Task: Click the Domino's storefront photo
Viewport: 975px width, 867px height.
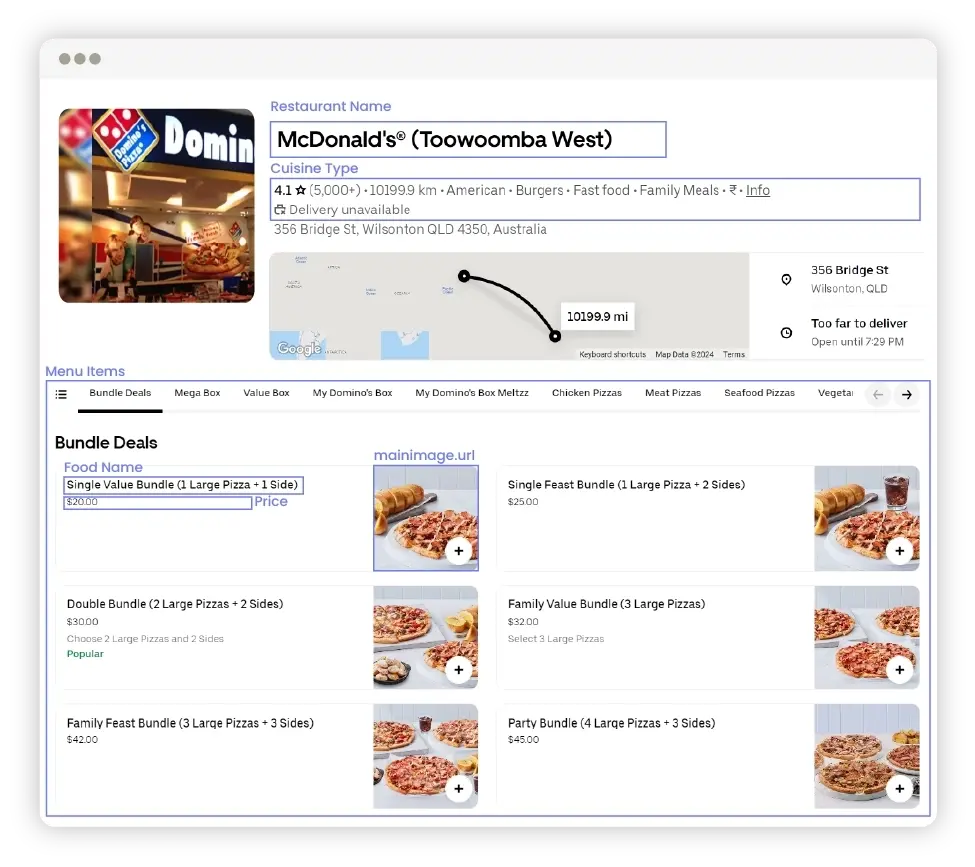Action: (x=157, y=206)
